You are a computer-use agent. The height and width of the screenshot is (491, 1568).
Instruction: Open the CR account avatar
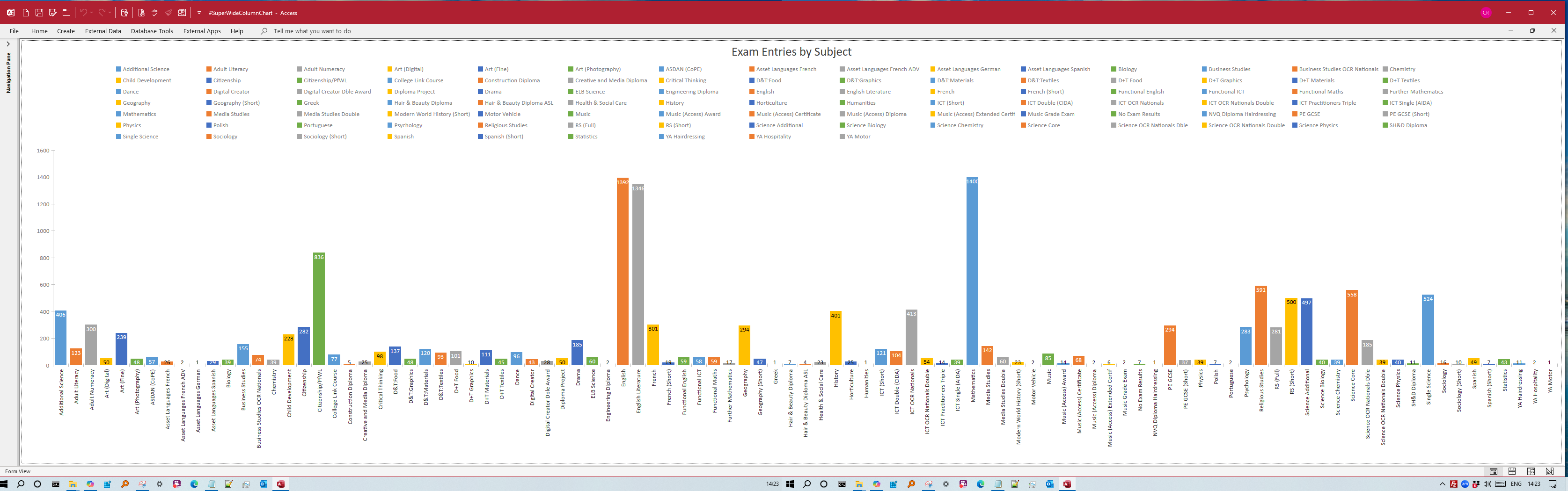pyautogui.click(x=1486, y=12)
